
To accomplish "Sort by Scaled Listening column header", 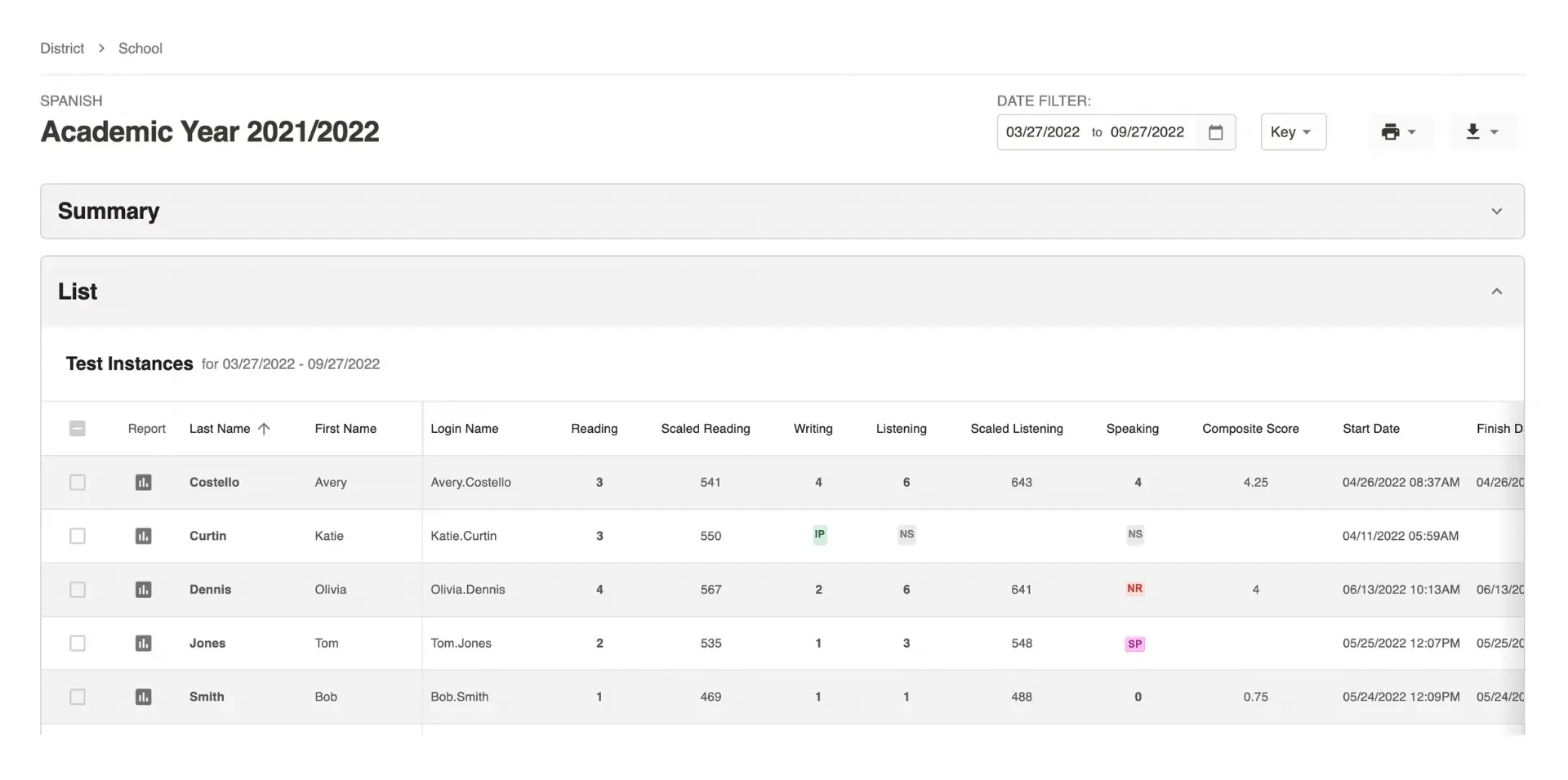I will pos(1017,429).
